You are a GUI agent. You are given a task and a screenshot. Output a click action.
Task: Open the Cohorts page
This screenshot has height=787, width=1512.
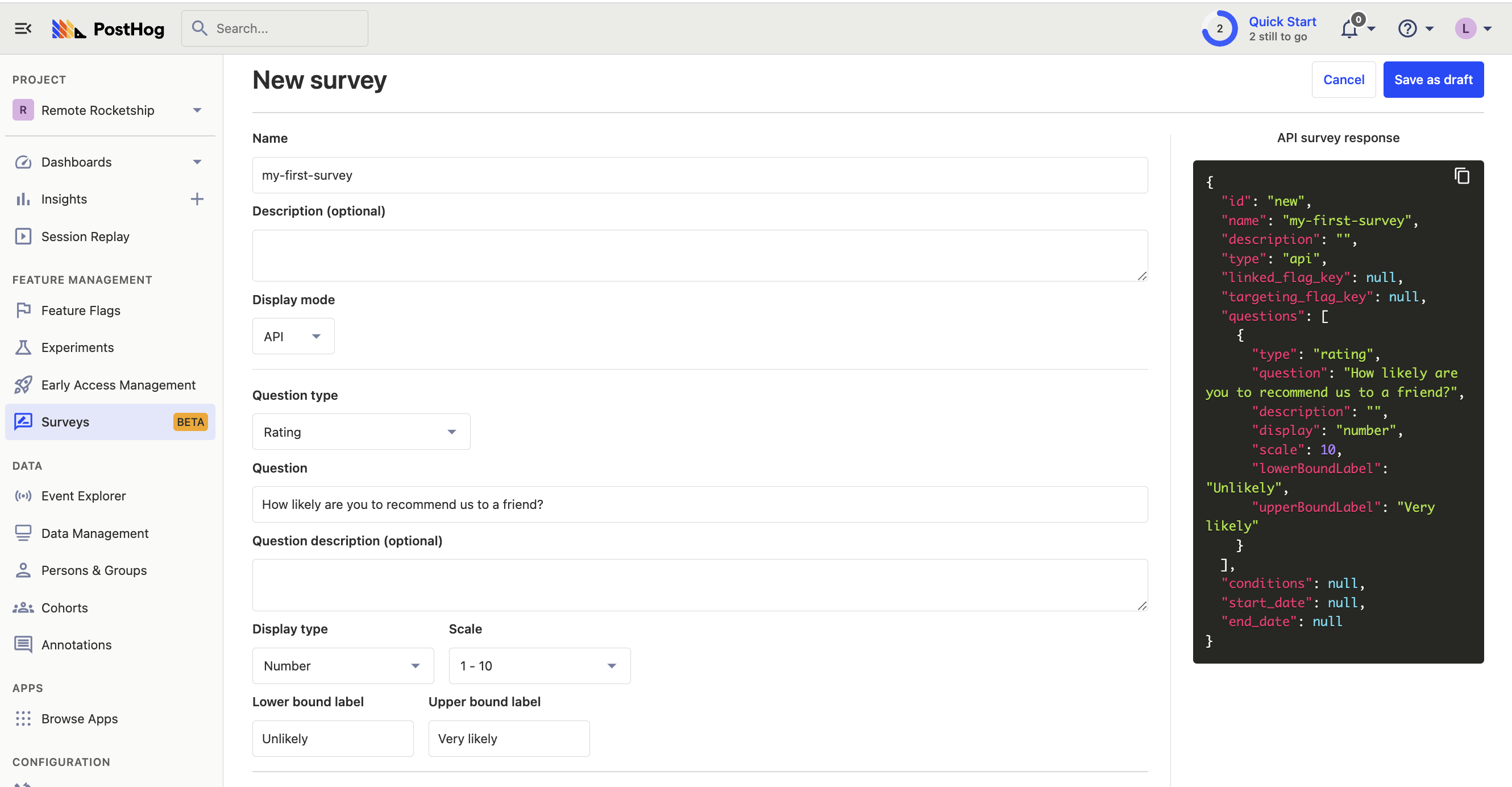pyautogui.click(x=65, y=607)
